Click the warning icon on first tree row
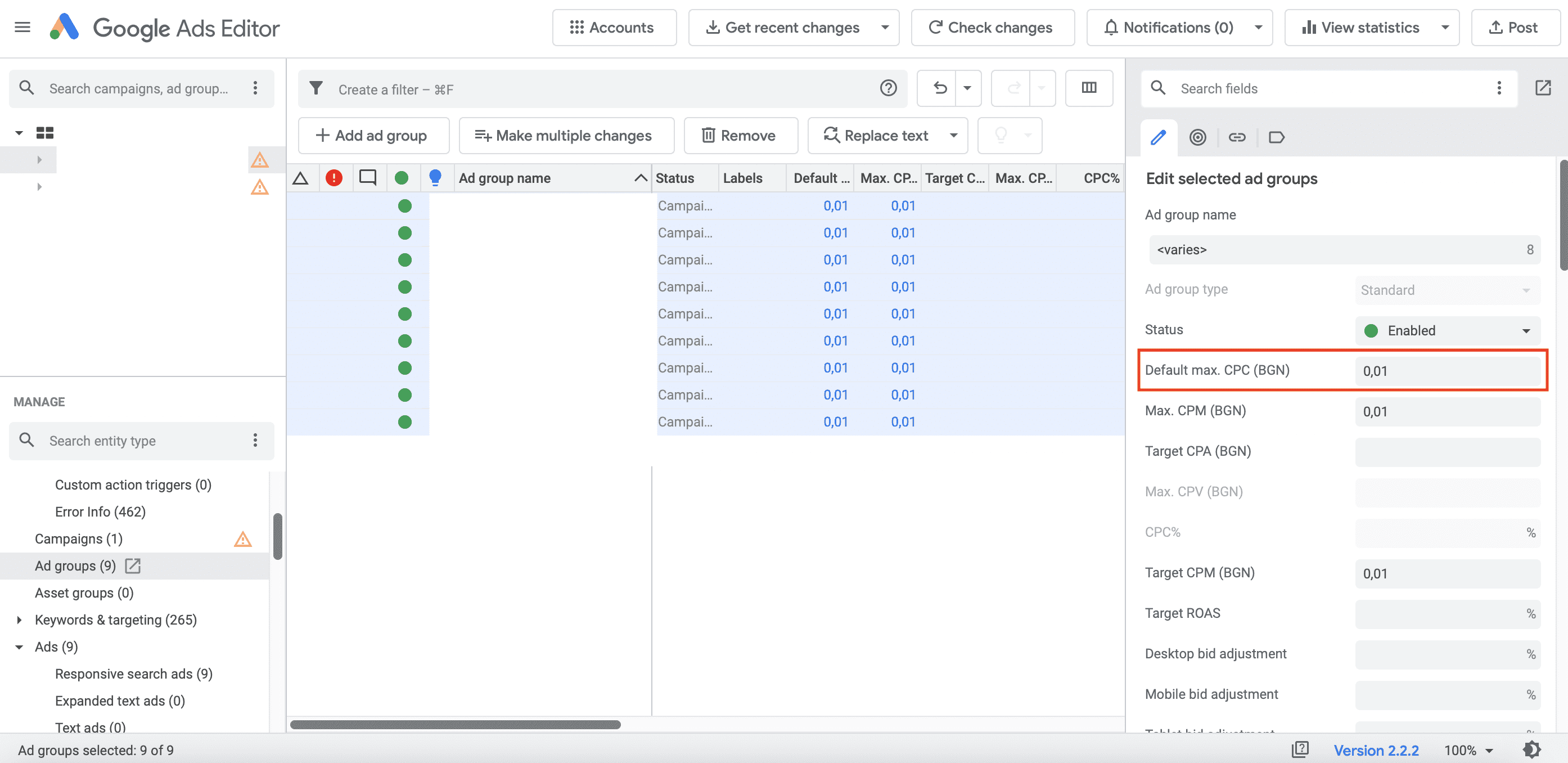This screenshot has width=1568, height=763. pyautogui.click(x=260, y=160)
